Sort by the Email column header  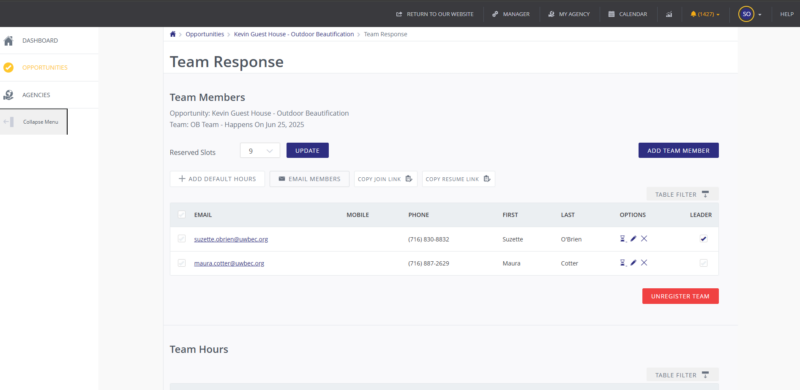[x=203, y=215]
